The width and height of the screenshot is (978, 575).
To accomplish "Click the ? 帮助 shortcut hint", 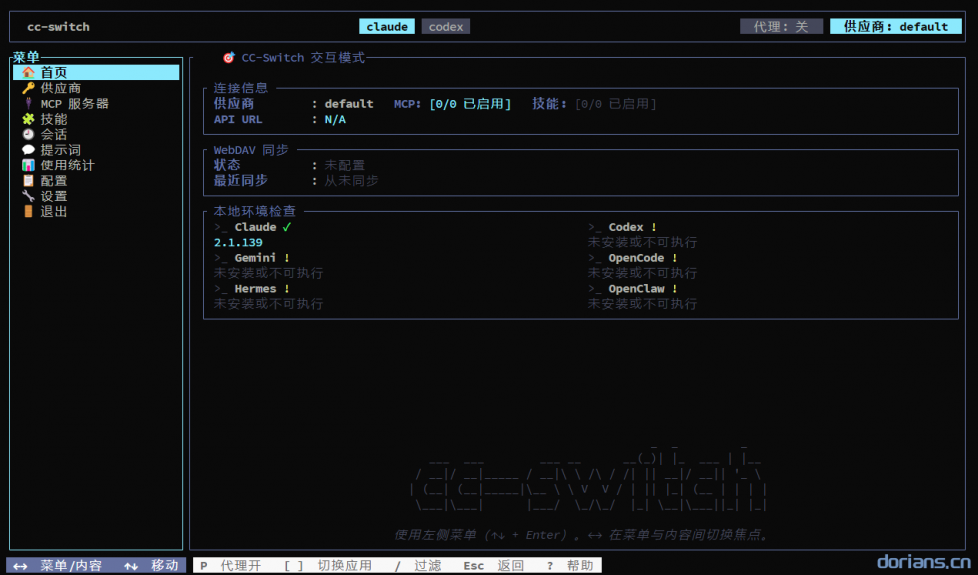I will pyautogui.click(x=569, y=566).
